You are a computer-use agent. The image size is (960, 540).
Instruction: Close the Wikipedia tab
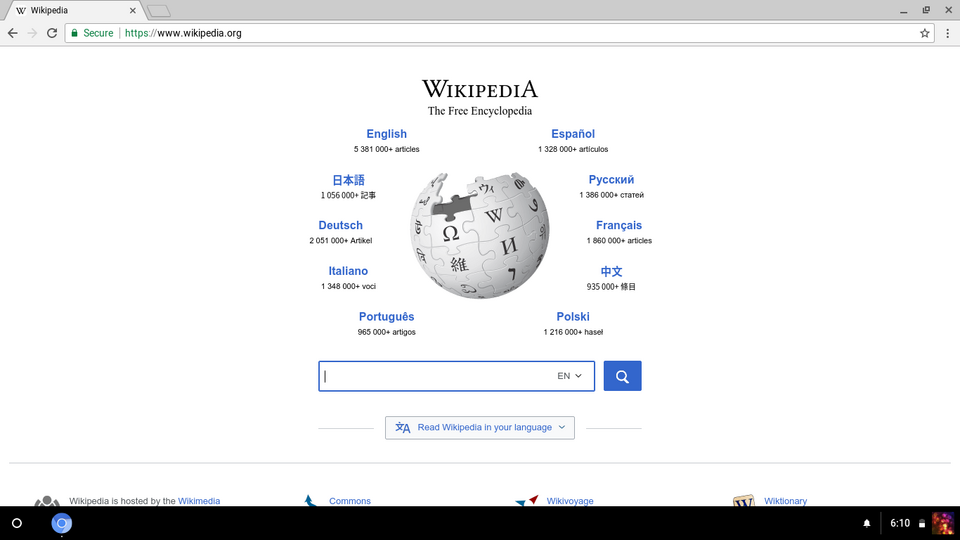click(132, 10)
